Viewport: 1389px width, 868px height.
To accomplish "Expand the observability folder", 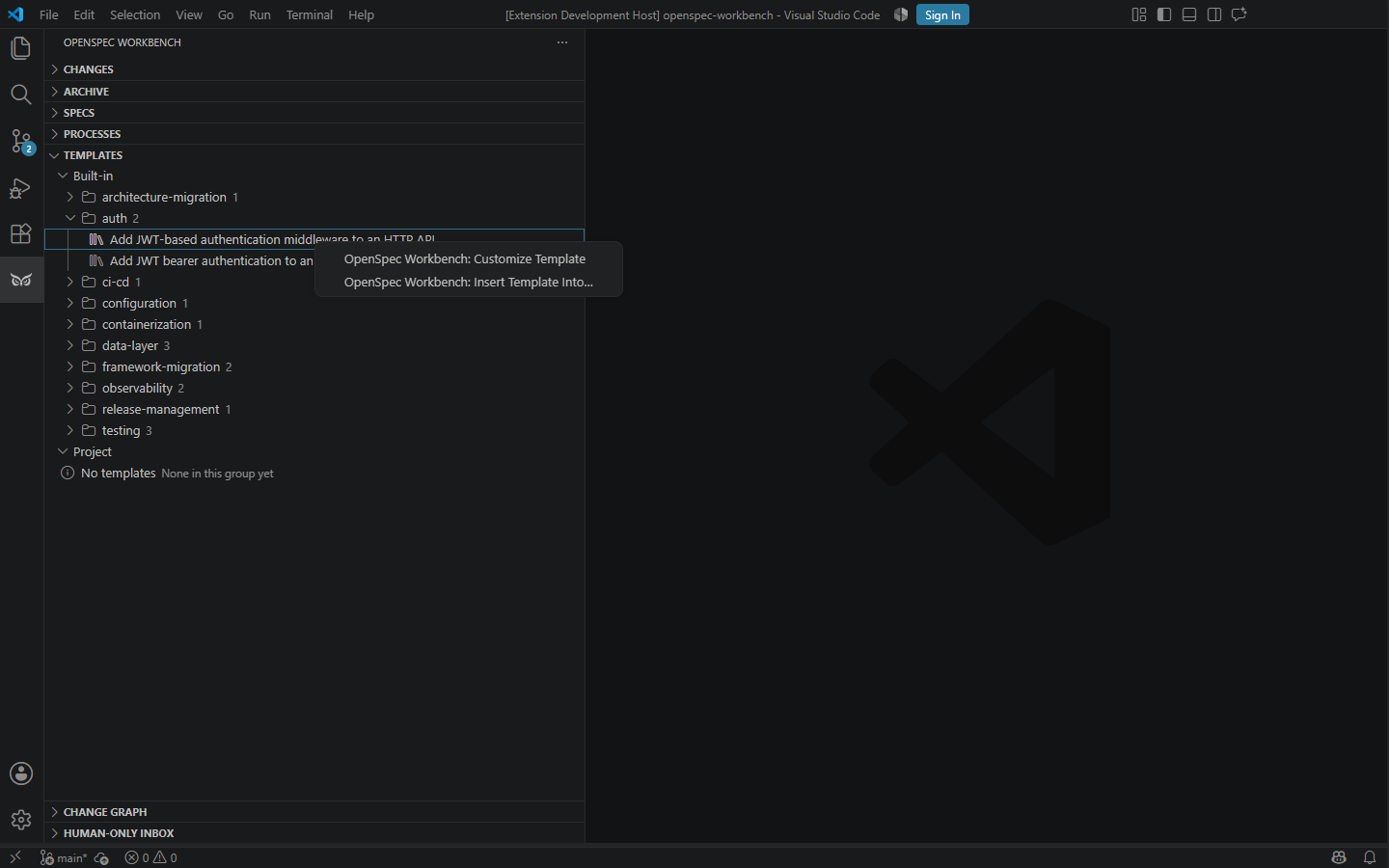I will pyautogui.click(x=314, y=388).
